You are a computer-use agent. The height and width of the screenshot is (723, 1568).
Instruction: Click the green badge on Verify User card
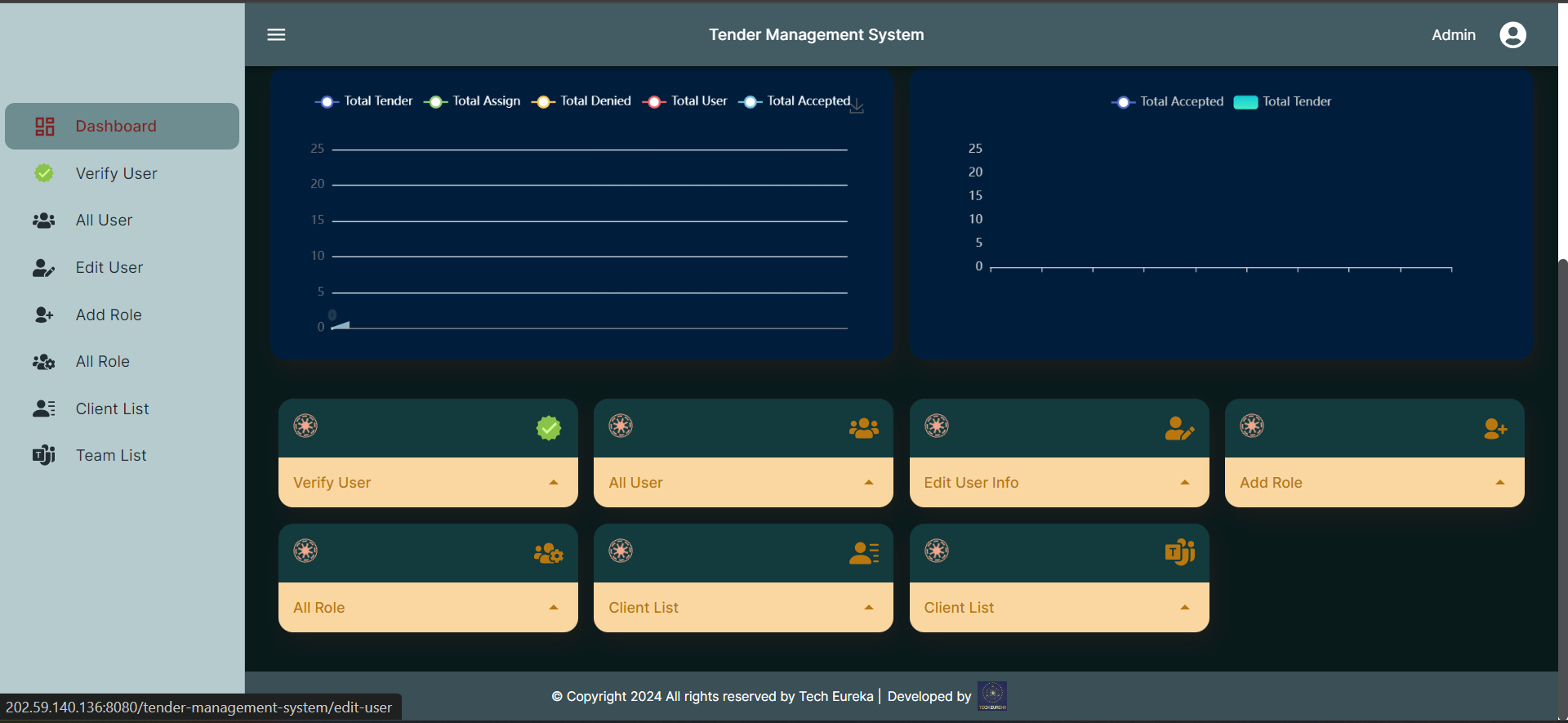(x=549, y=427)
